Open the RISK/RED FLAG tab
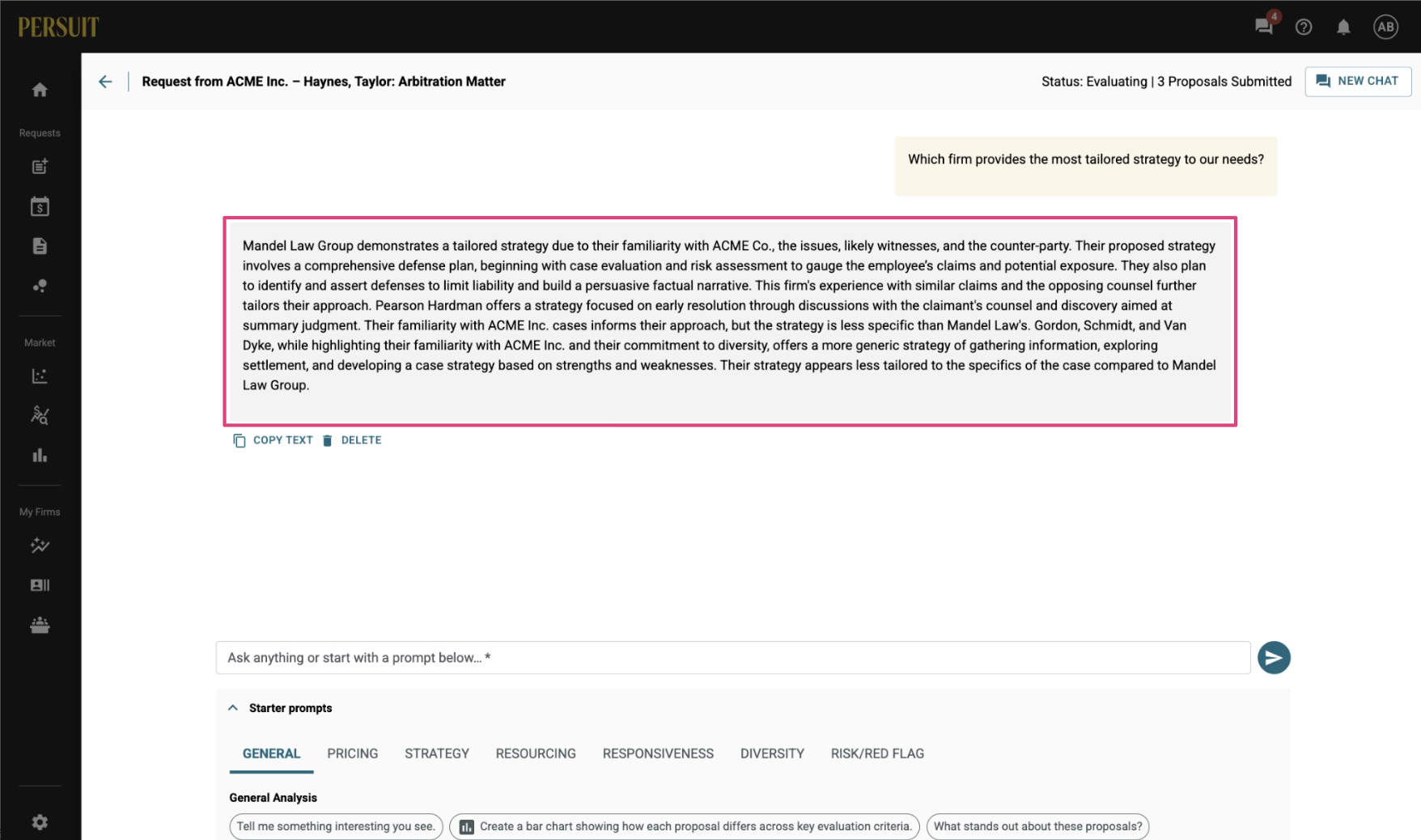Screen dimensions: 1421x840 tap(877, 753)
